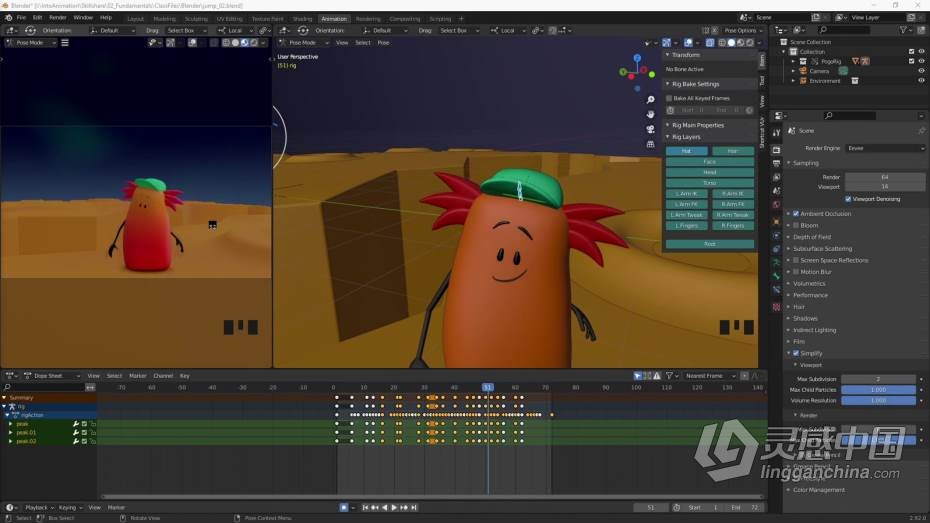Open the World properties tab icon
This screenshot has width=930, height=523.
point(776,205)
